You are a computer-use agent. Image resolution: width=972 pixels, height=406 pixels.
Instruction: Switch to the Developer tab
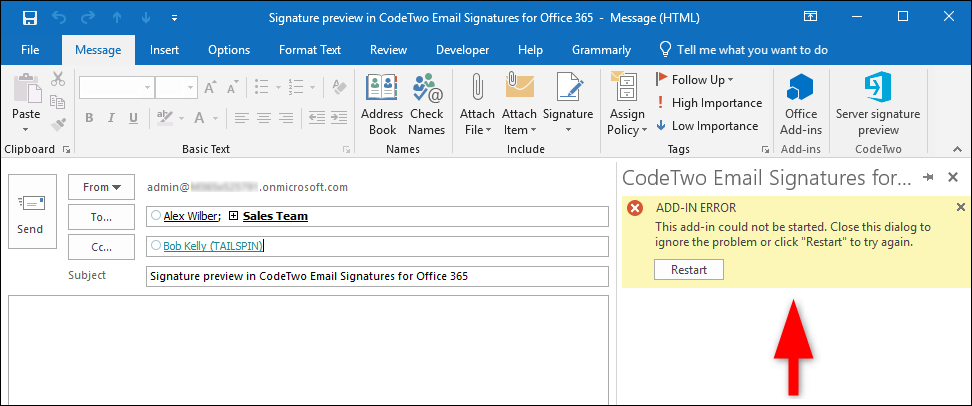(x=462, y=50)
